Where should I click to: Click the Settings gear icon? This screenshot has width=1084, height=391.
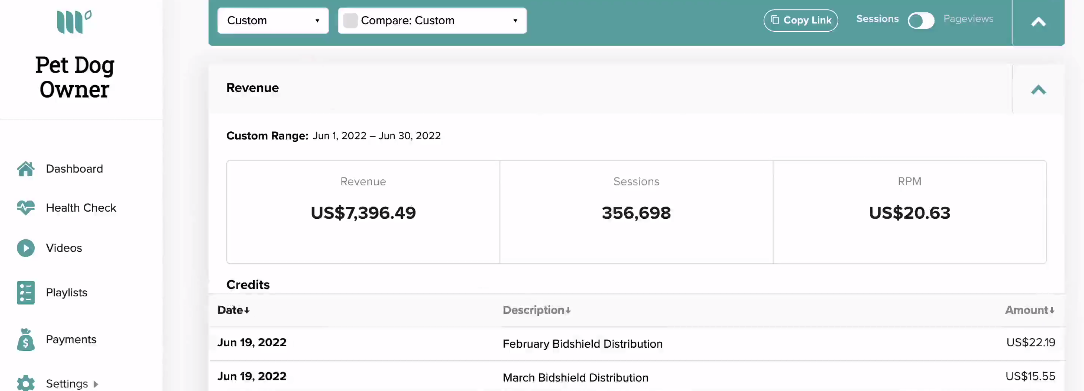pyautogui.click(x=26, y=383)
